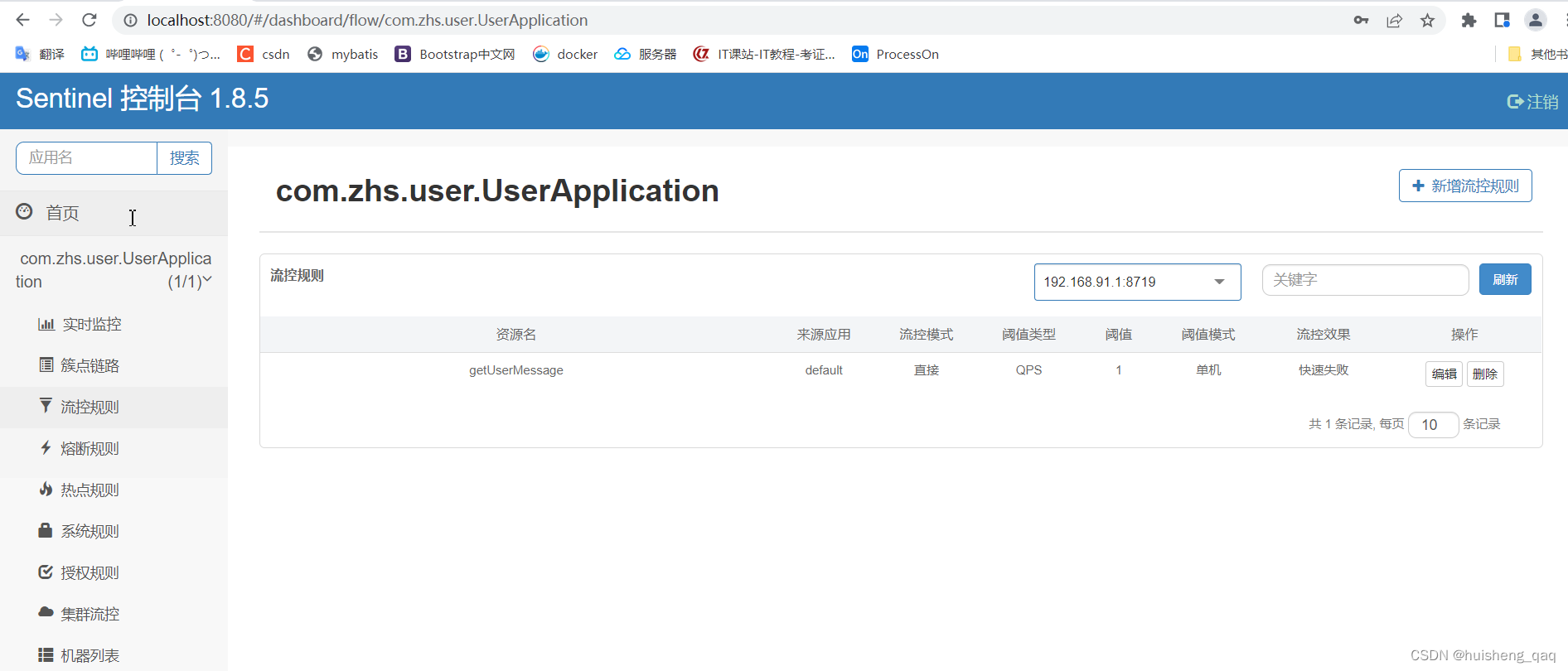1568x671 pixels.
Task: Edit the getUserMessage rule with 编辑
Action: pos(1444,374)
